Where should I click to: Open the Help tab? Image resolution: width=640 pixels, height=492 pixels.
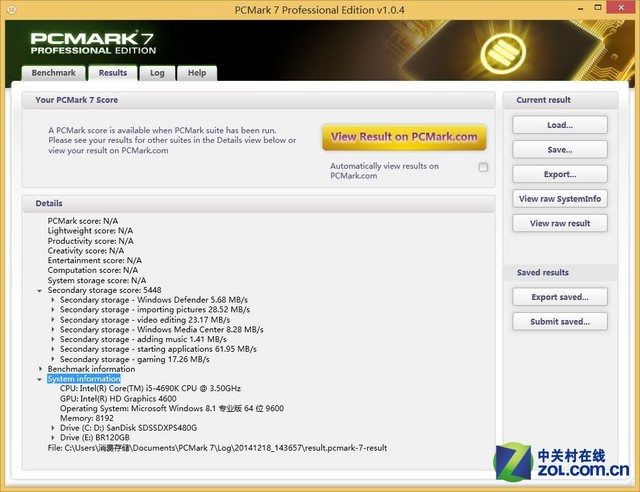coord(197,73)
